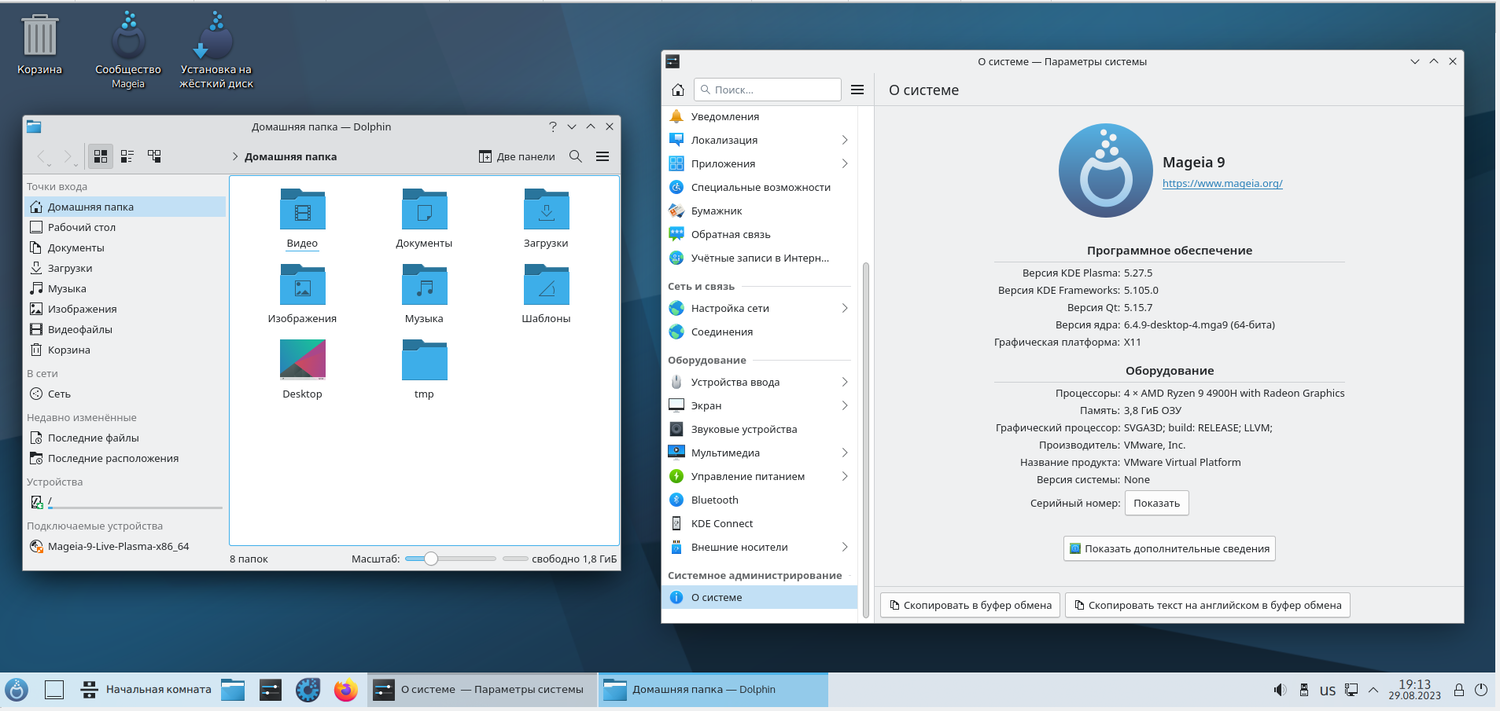Click free space bar свободно 1,8 ГиБ
The height and width of the screenshot is (711, 1500).
560,559
